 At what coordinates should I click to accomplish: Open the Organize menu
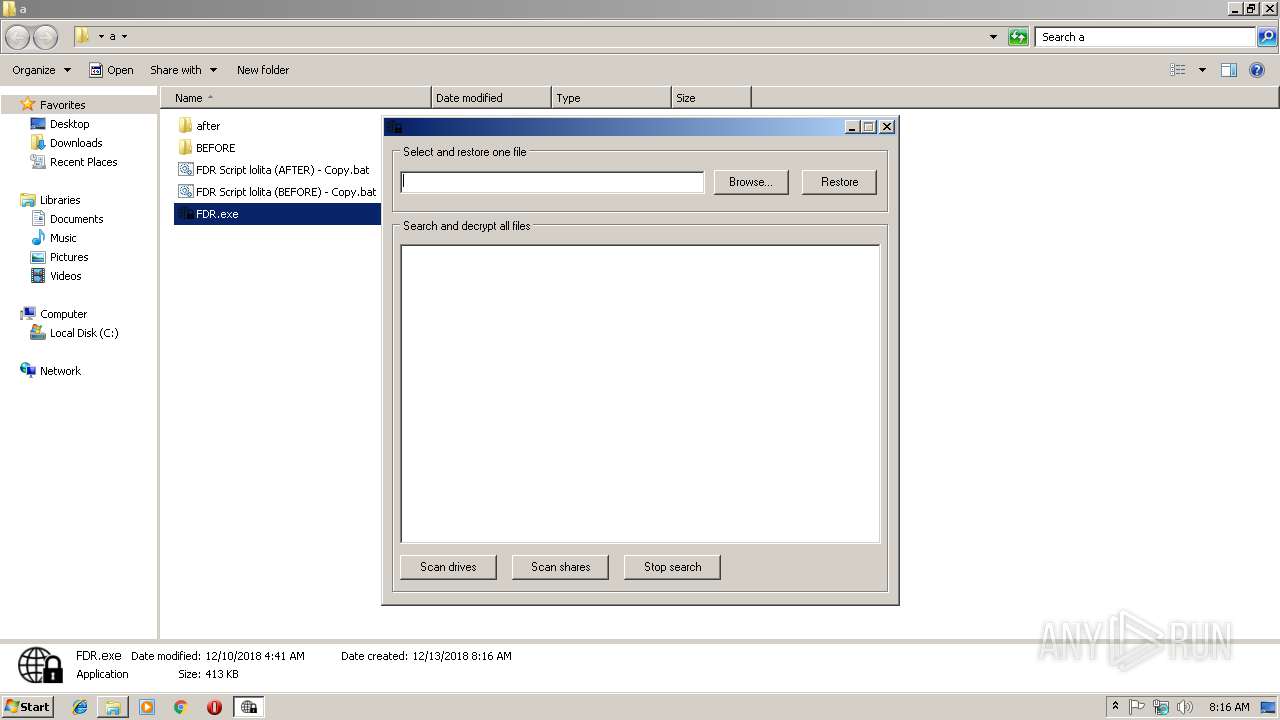click(41, 70)
